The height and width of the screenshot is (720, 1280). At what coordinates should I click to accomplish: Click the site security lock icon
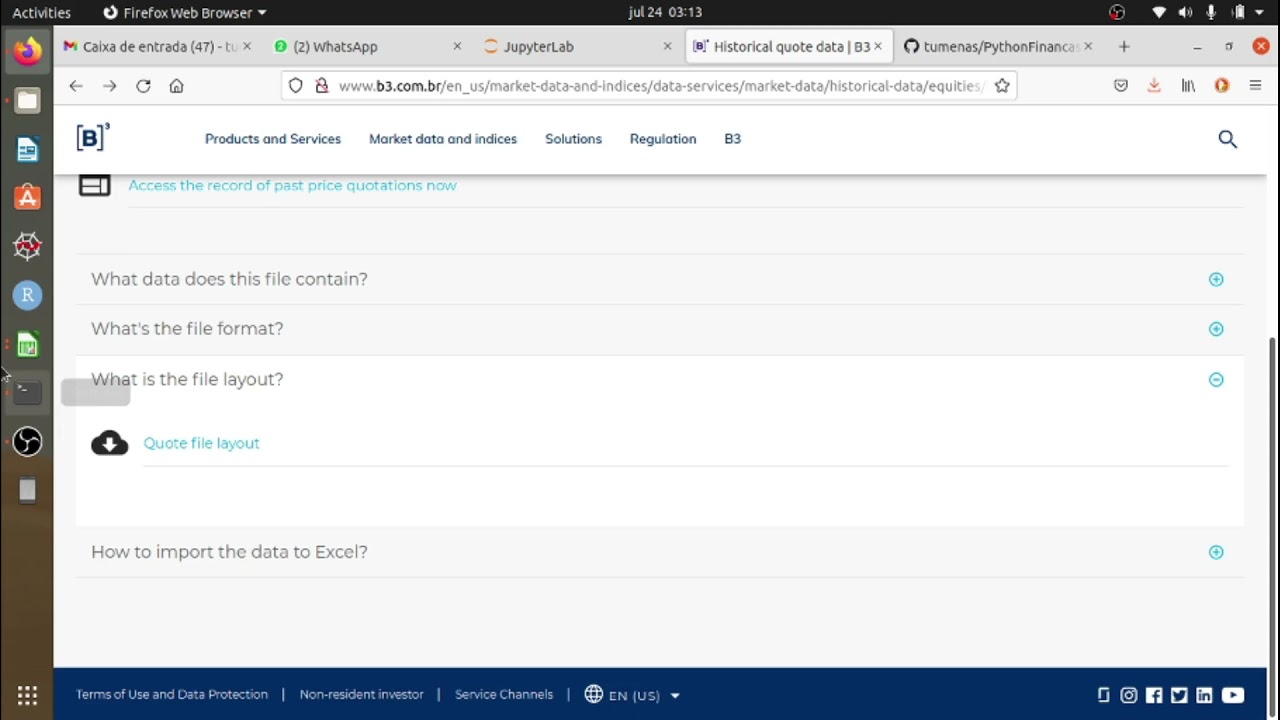[x=322, y=86]
